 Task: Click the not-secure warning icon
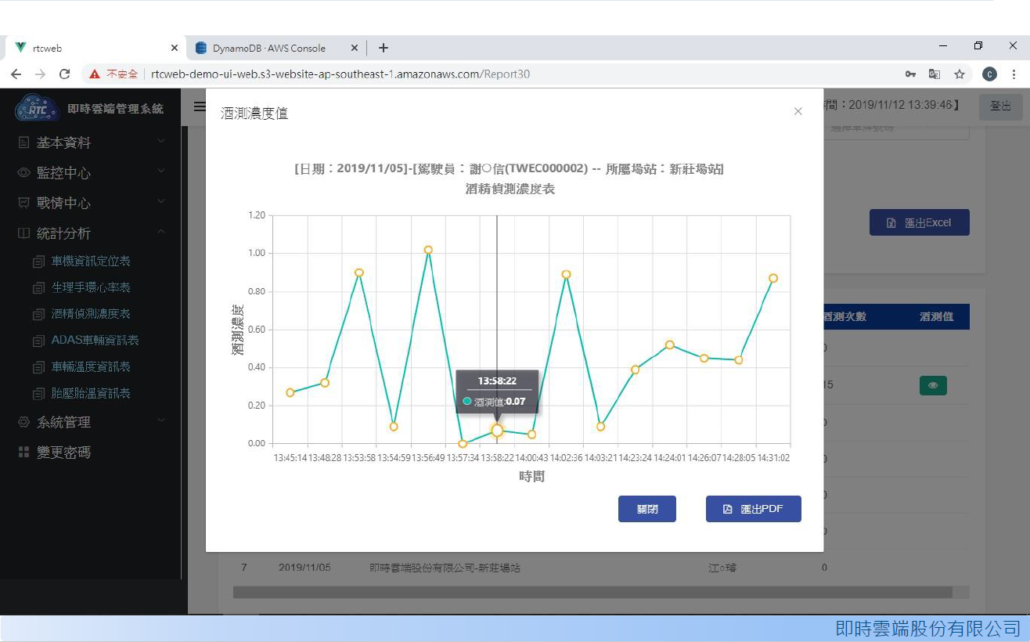pos(95,74)
